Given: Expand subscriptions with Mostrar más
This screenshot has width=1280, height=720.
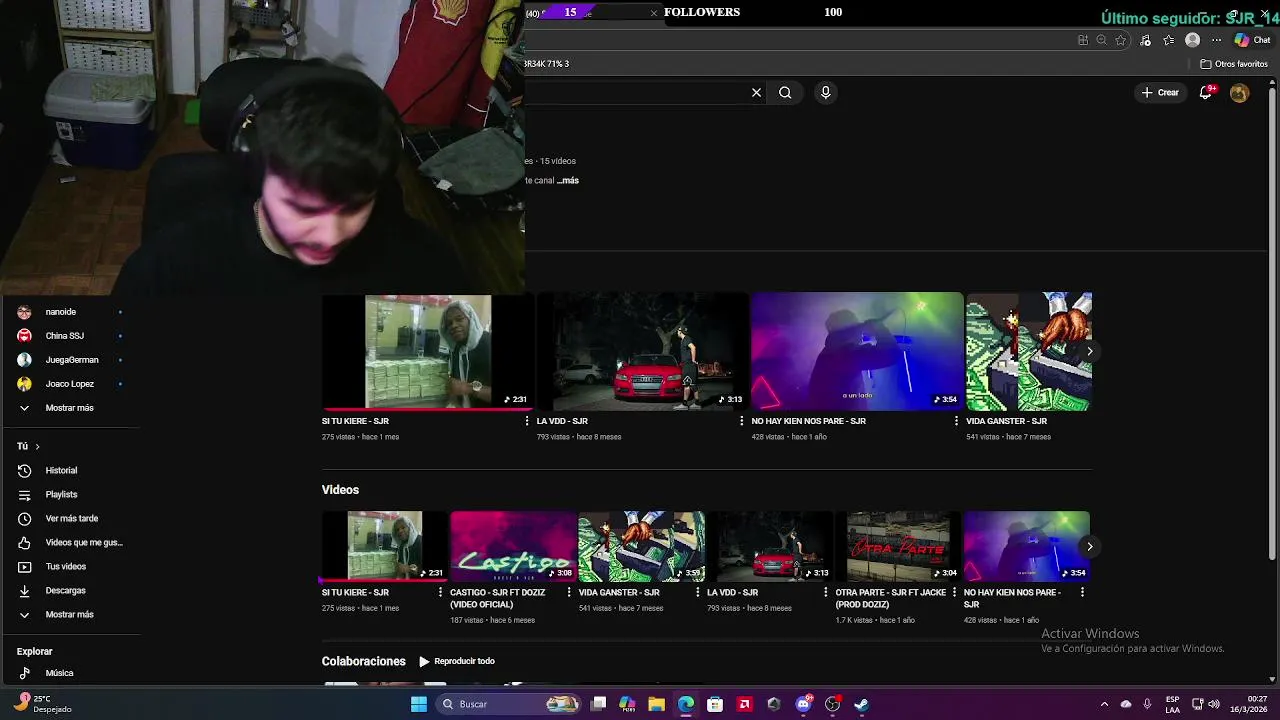Looking at the screenshot, I should [70, 408].
